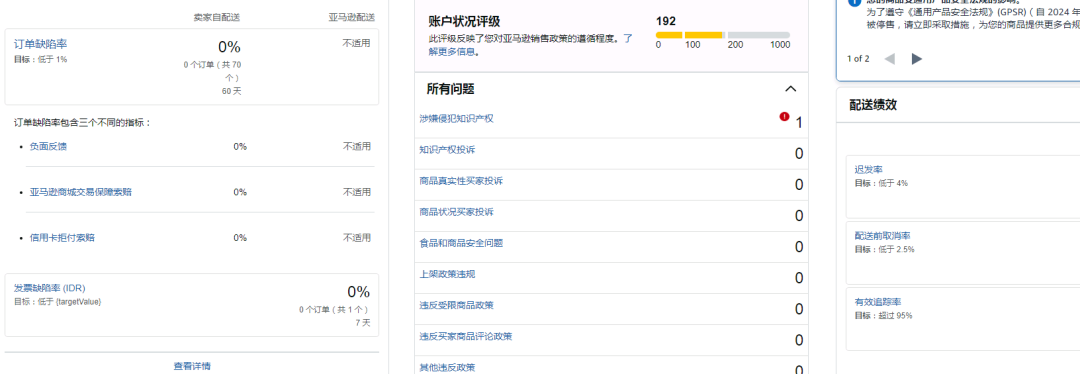Click 订单缺陷率包含三个不同的指标 text
1080x374 pixels.
[82, 123]
